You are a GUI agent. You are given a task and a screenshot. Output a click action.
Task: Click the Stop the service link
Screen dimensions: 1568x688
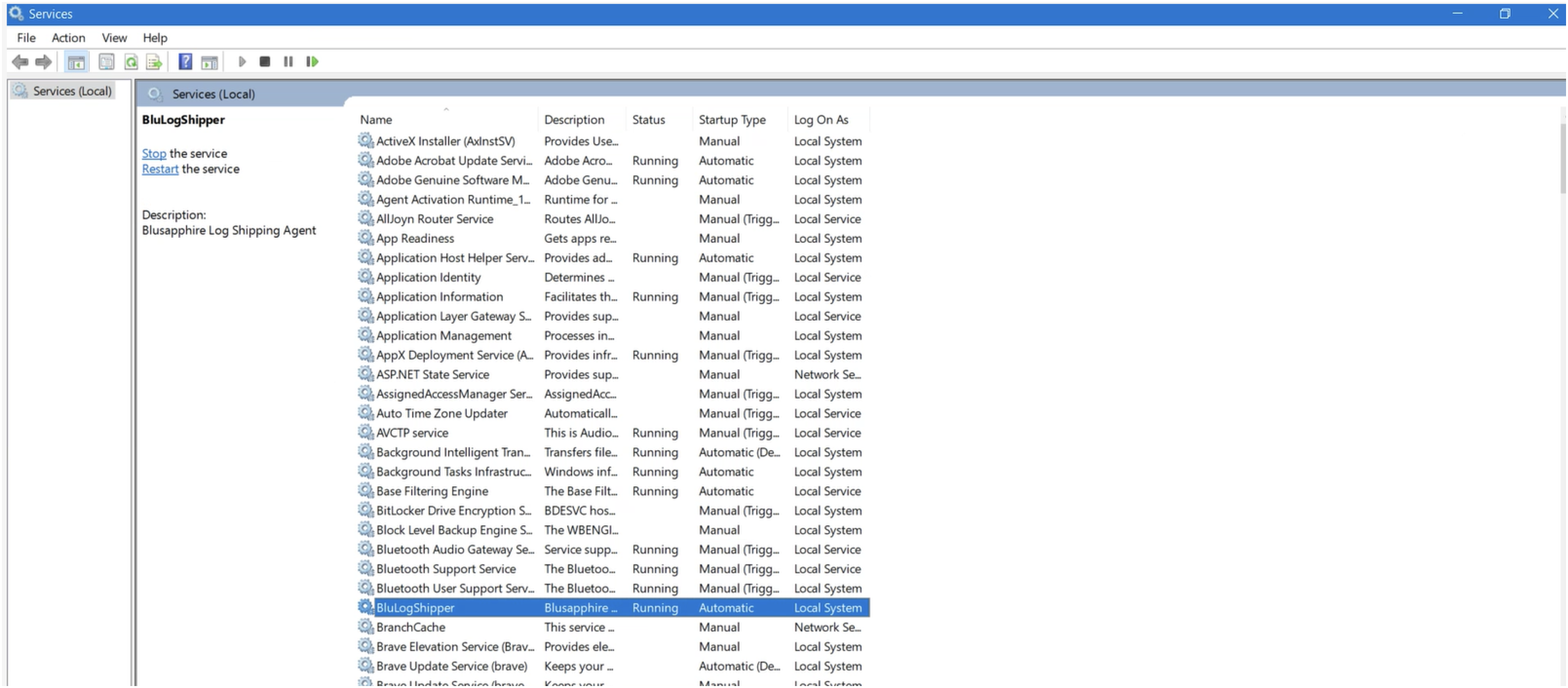click(153, 153)
